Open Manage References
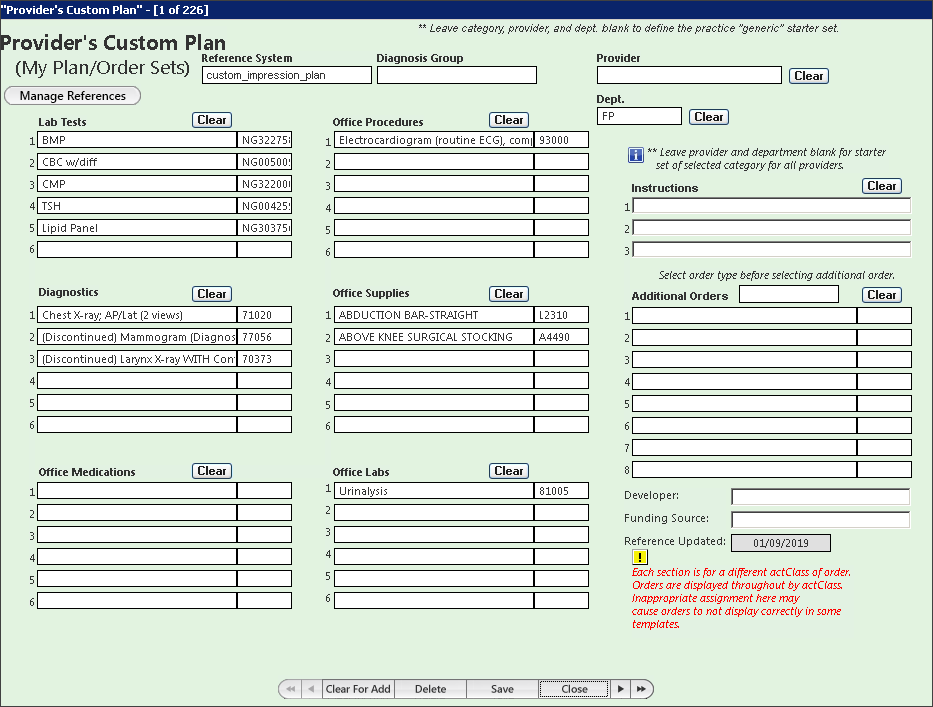933x707 pixels. 73,96
